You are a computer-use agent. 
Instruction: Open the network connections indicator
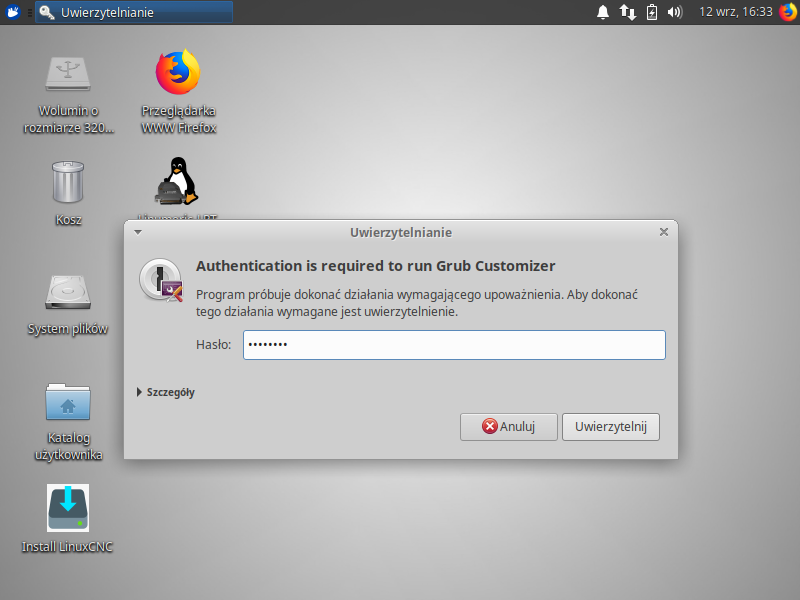(628, 12)
